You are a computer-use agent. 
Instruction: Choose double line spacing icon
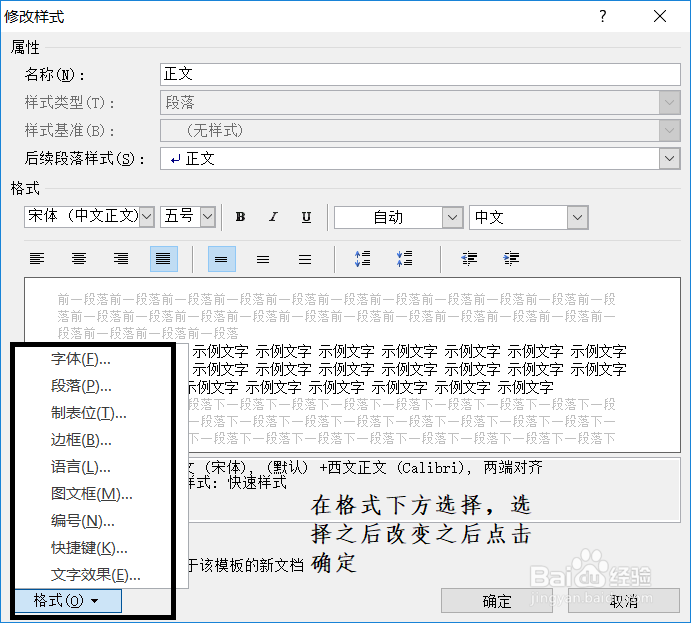[305, 259]
